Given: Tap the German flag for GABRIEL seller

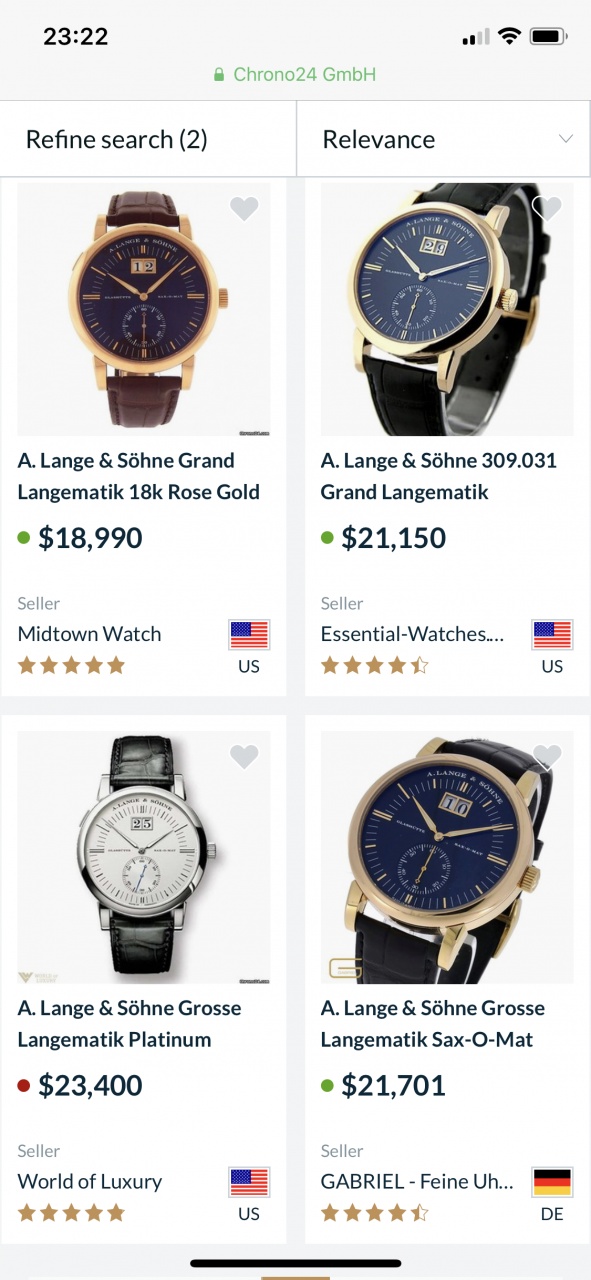Looking at the screenshot, I should [552, 1182].
